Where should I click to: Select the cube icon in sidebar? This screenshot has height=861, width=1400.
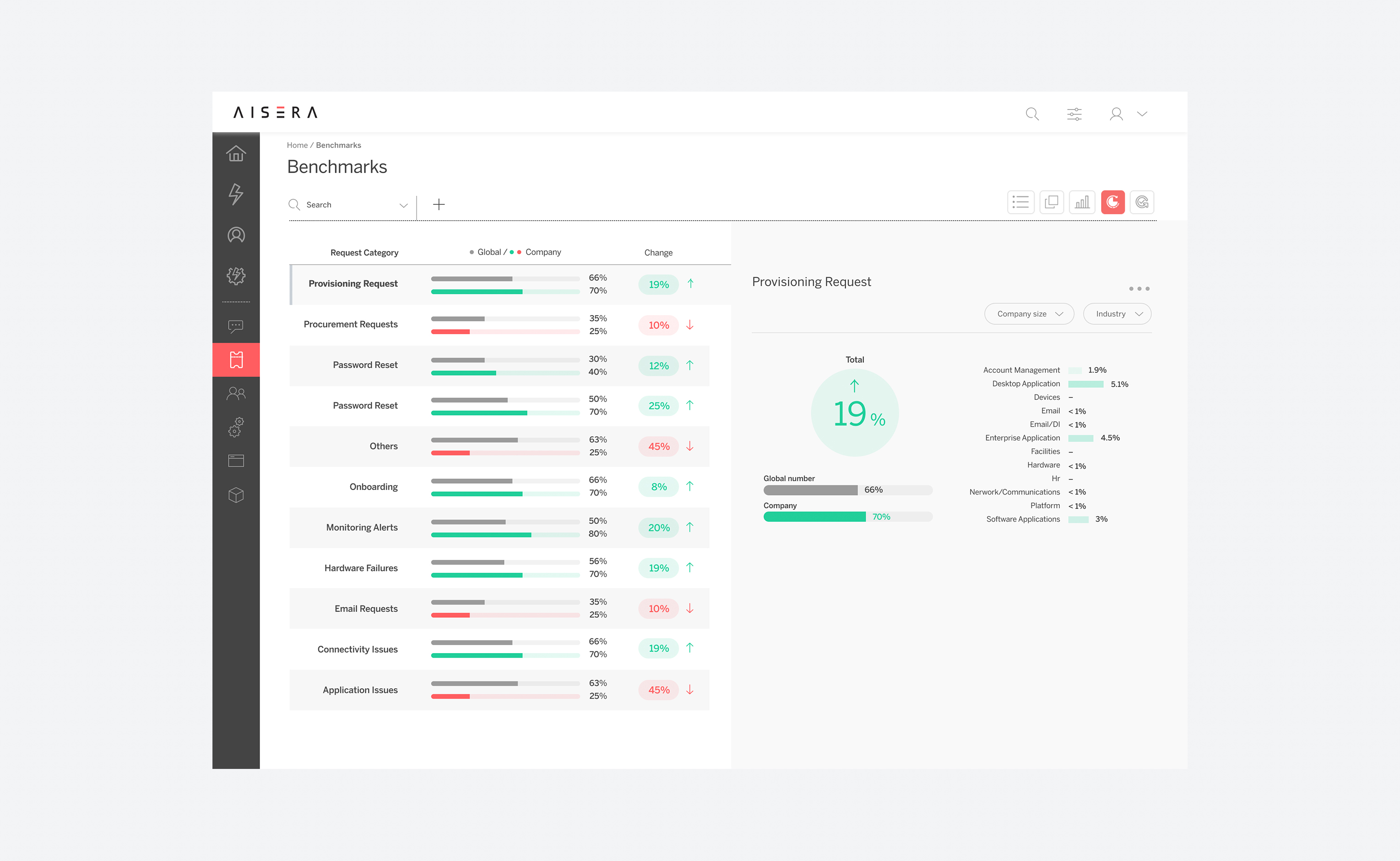236,495
